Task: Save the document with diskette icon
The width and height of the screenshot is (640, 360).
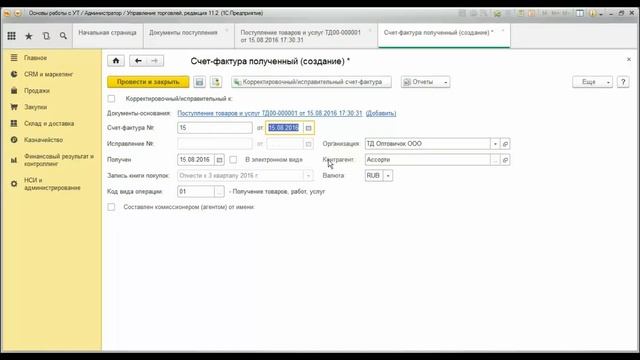Action: click(x=199, y=82)
